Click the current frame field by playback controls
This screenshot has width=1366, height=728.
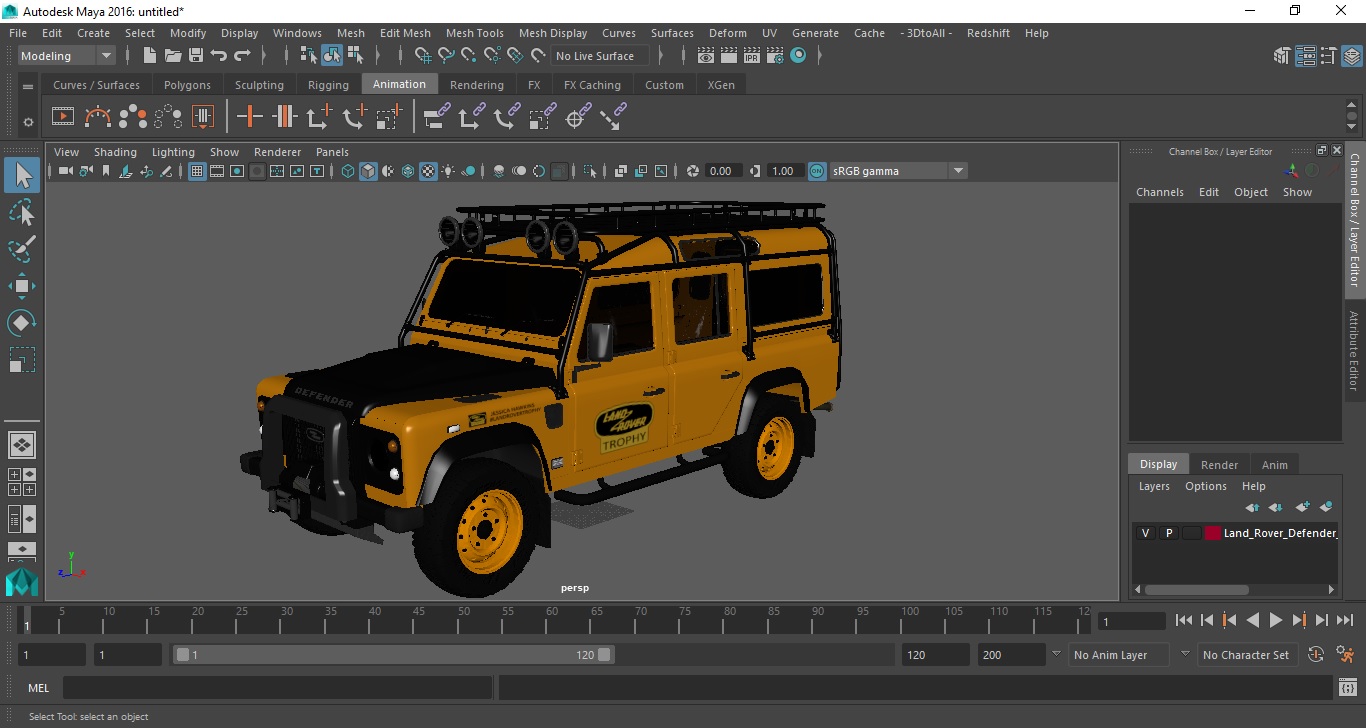point(1131,621)
